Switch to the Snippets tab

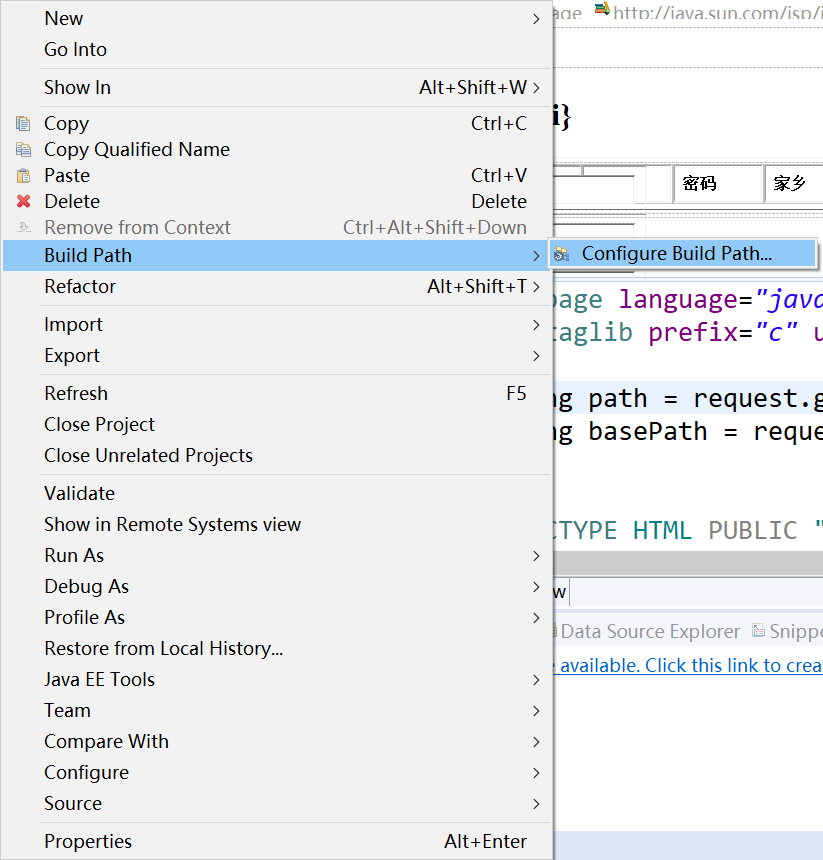(x=788, y=632)
